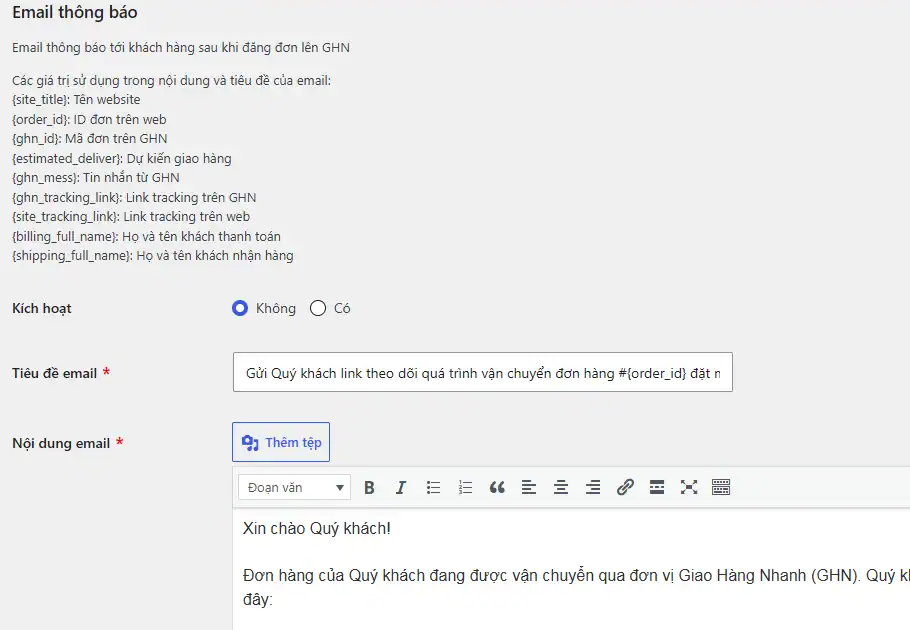This screenshot has height=630, width=910.
Task: Click the '{shipping_full_name}' description line
Action: (x=153, y=255)
